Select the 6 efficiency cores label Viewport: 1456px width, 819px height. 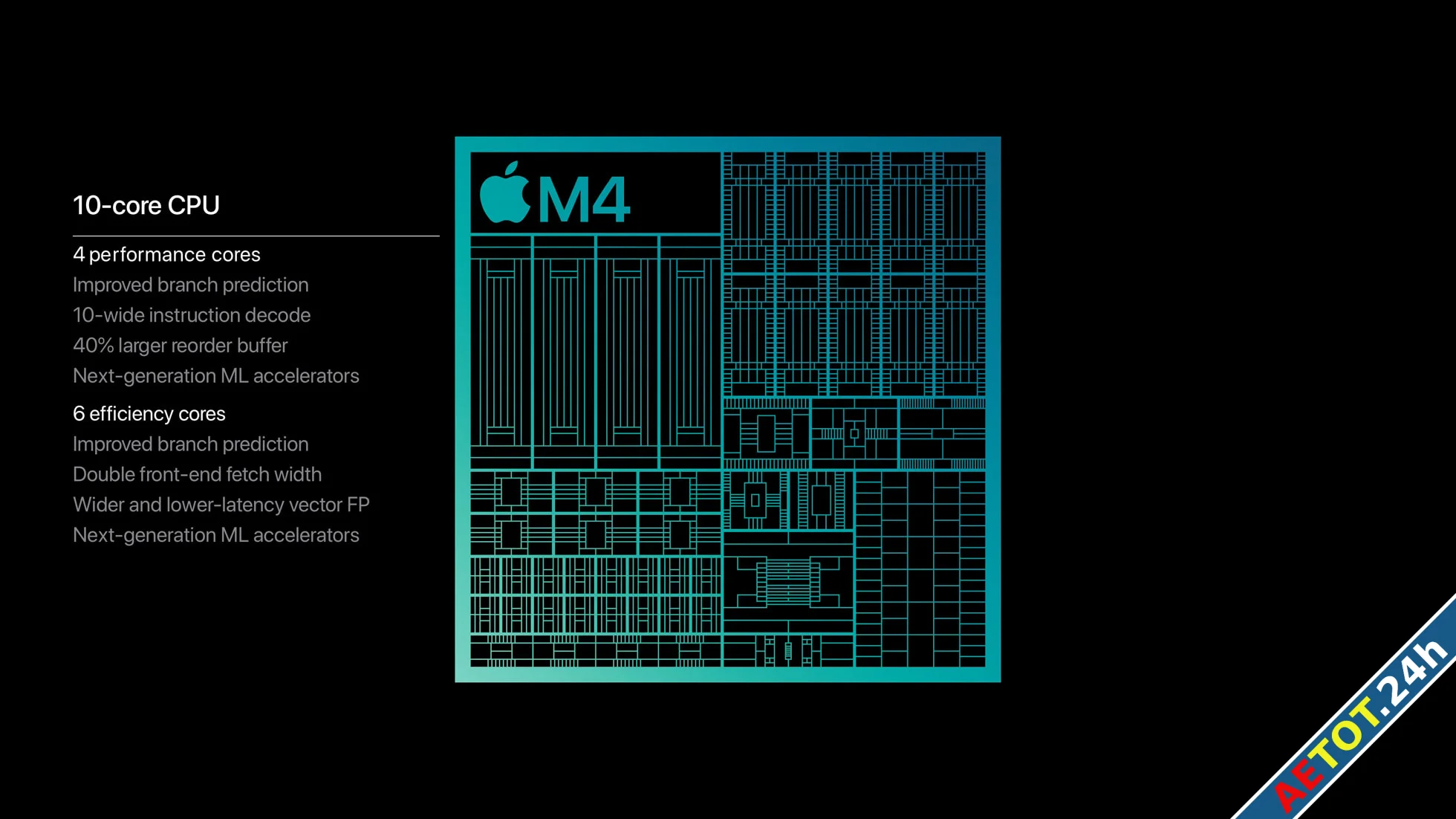tap(149, 412)
